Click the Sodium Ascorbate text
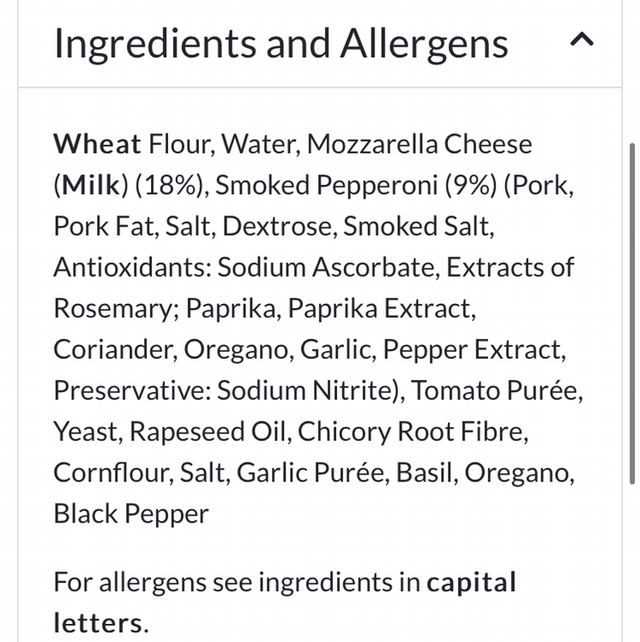The image size is (640, 642). (329, 267)
